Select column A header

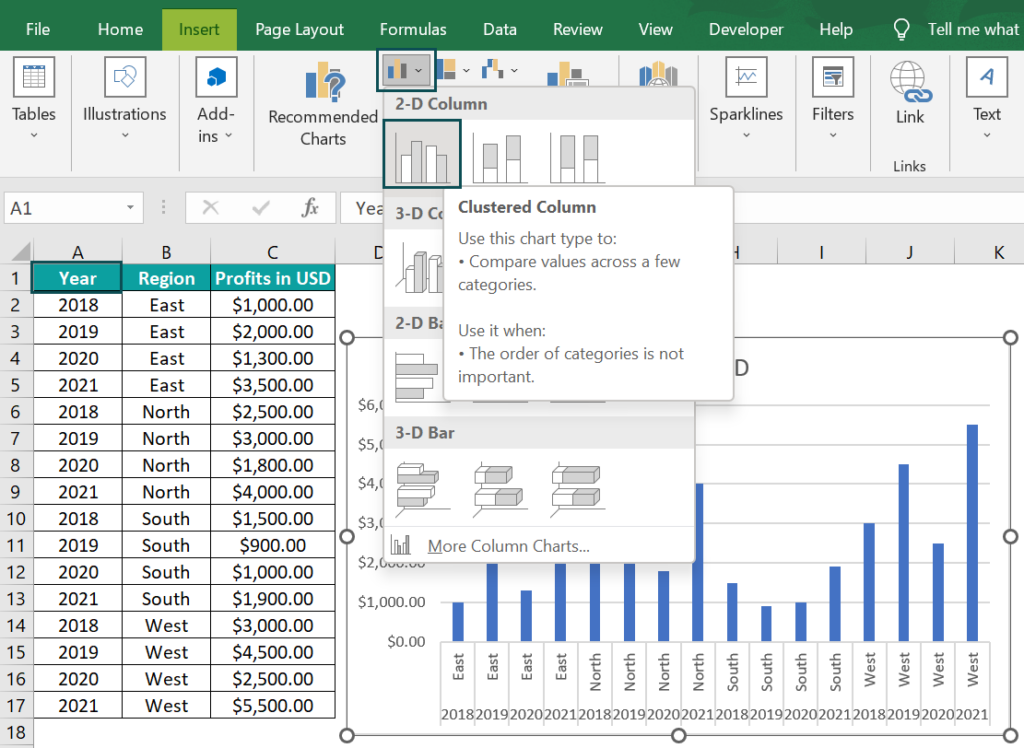[x=77, y=252]
